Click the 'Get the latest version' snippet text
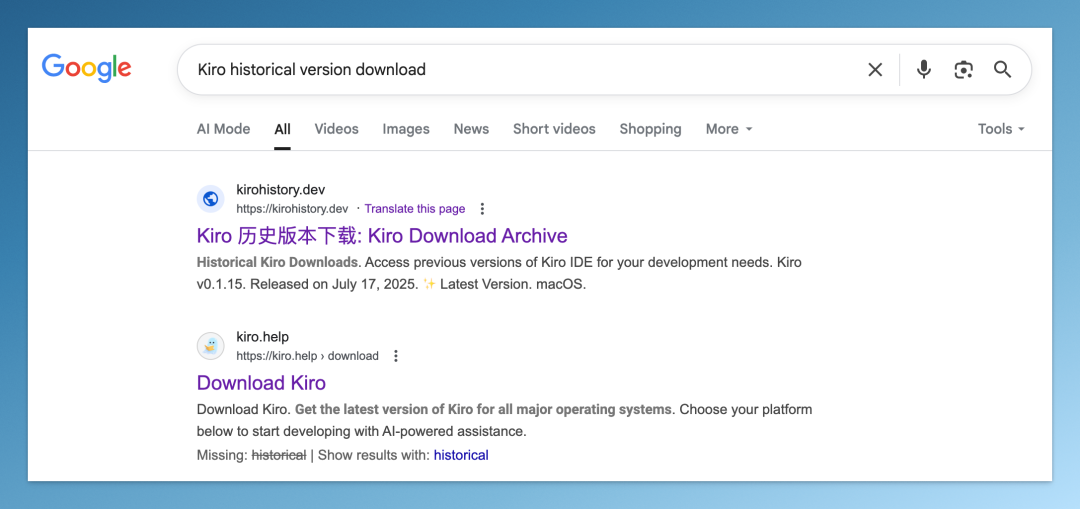The image size is (1080, 509). tap(483, 409)
